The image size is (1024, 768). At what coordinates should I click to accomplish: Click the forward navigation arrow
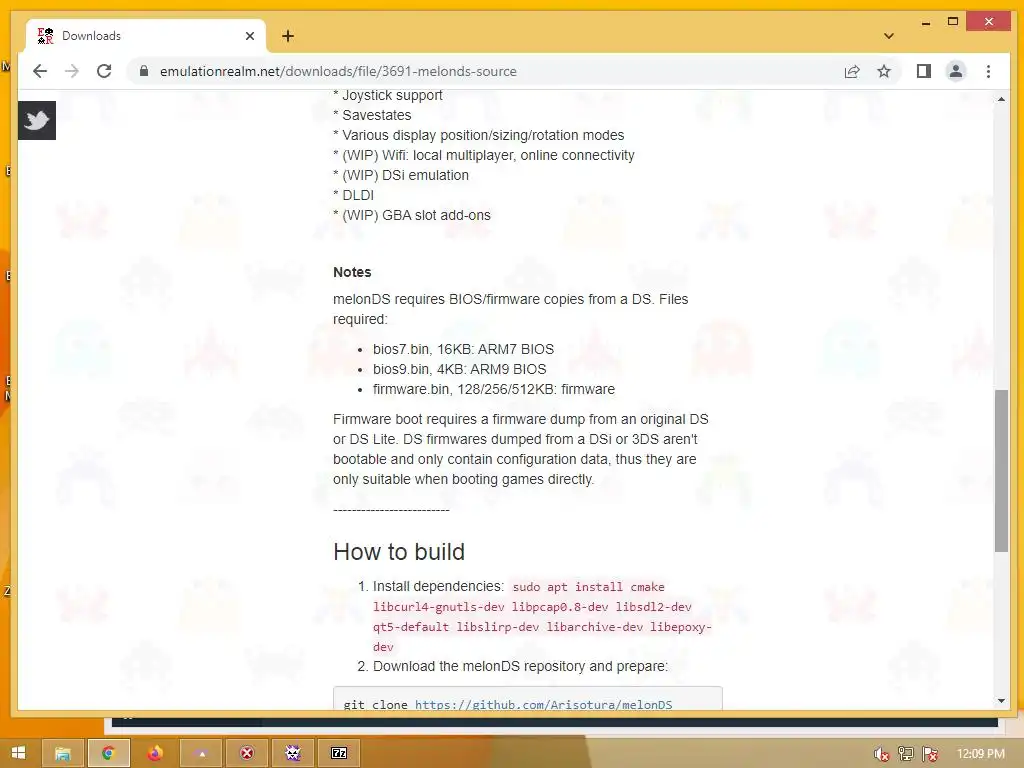point(72,71)
